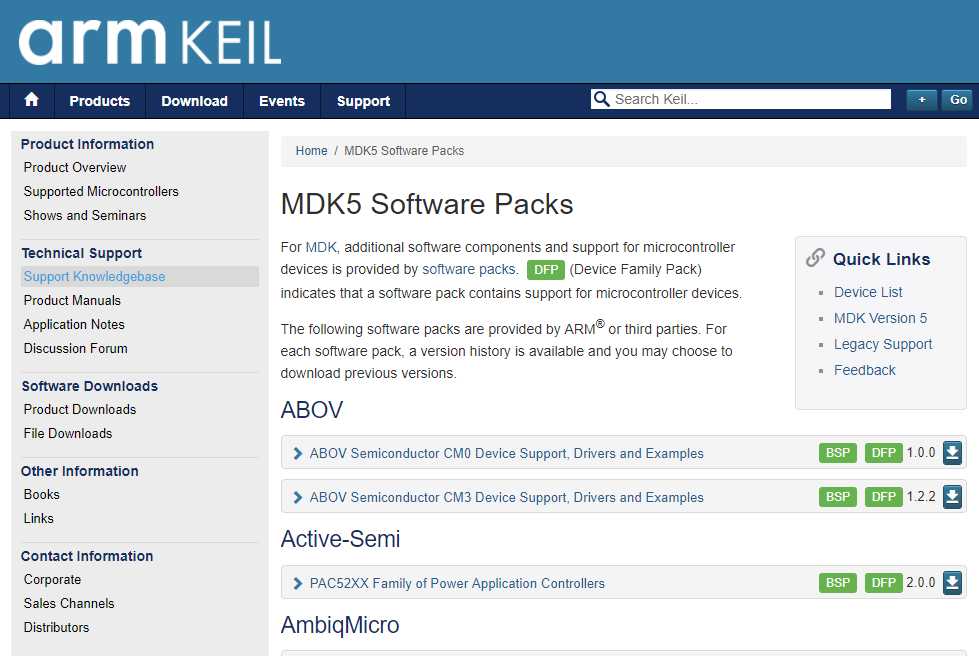Download ABOV CM0 pack version 1.0.0
The height and width of the screenshot is (656, 979).
(952, 453)
